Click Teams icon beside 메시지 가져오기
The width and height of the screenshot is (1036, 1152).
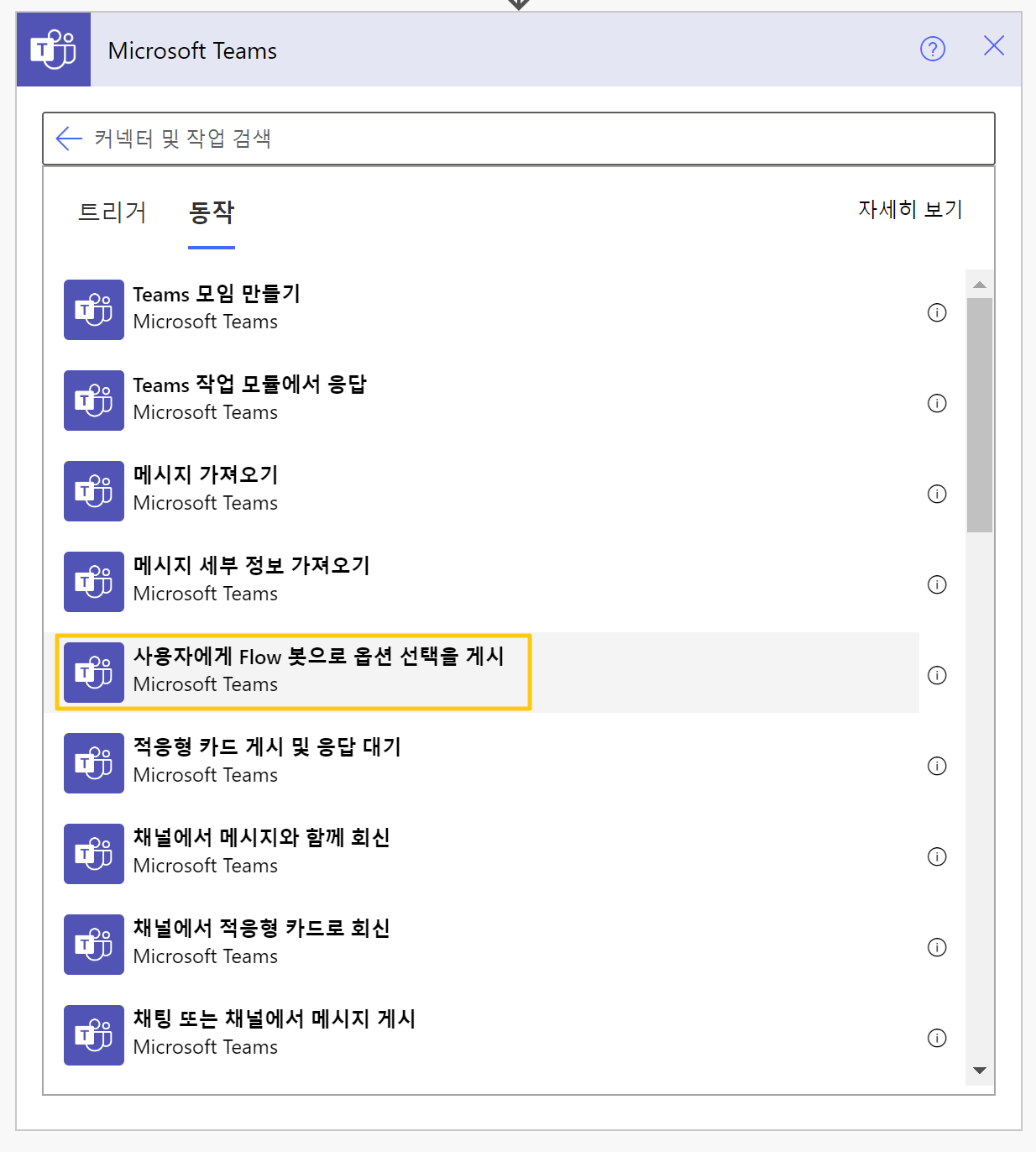pos(94,491)
